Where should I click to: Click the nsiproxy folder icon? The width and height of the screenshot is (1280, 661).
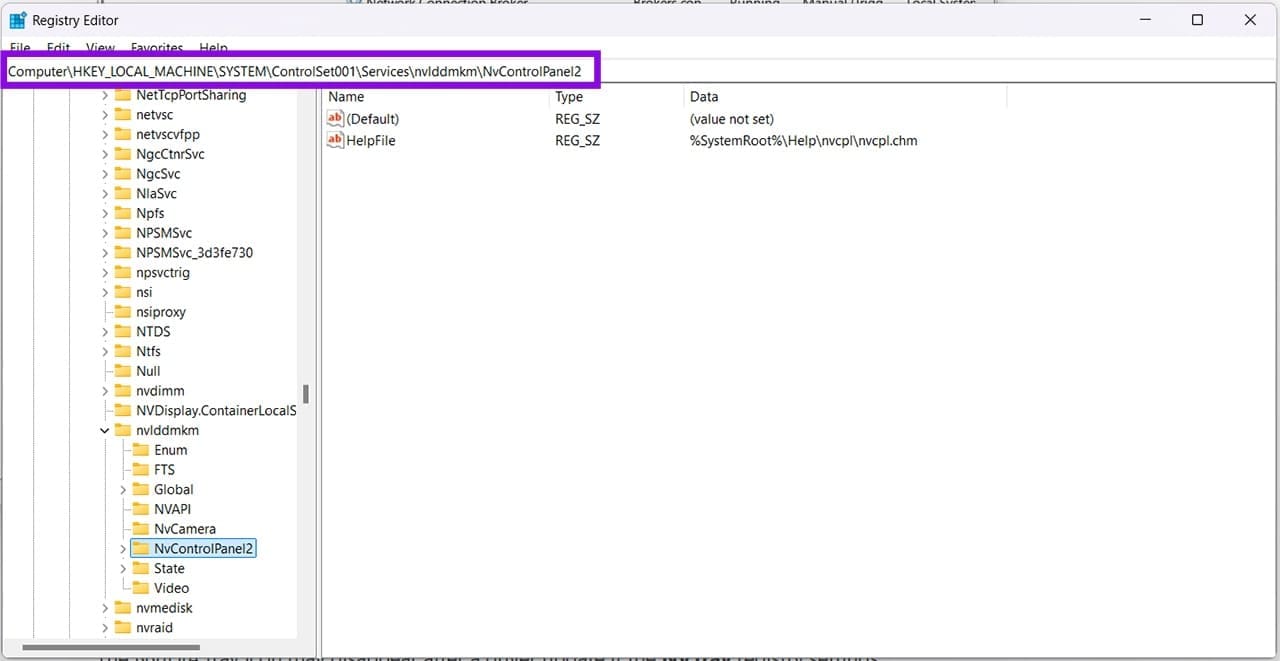point(122,312)
